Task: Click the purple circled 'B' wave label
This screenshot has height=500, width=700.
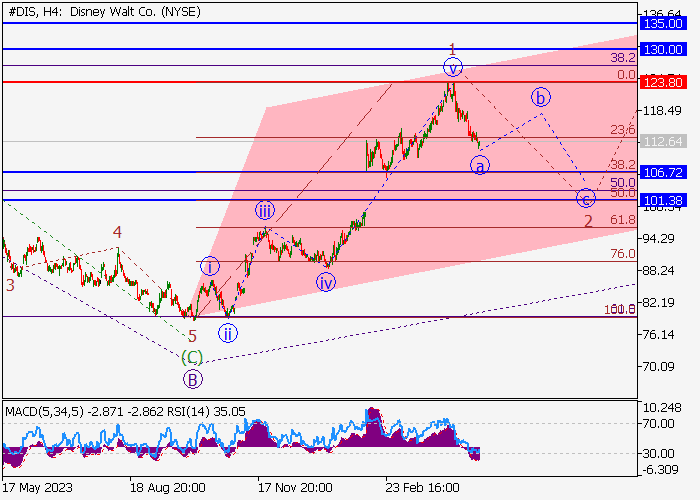Action: [x=192, y=380]
